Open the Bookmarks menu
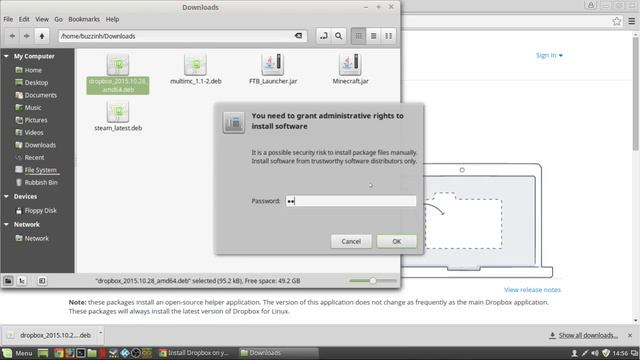The width and height of the screenshot is (640, 360). tap(84, 19)
